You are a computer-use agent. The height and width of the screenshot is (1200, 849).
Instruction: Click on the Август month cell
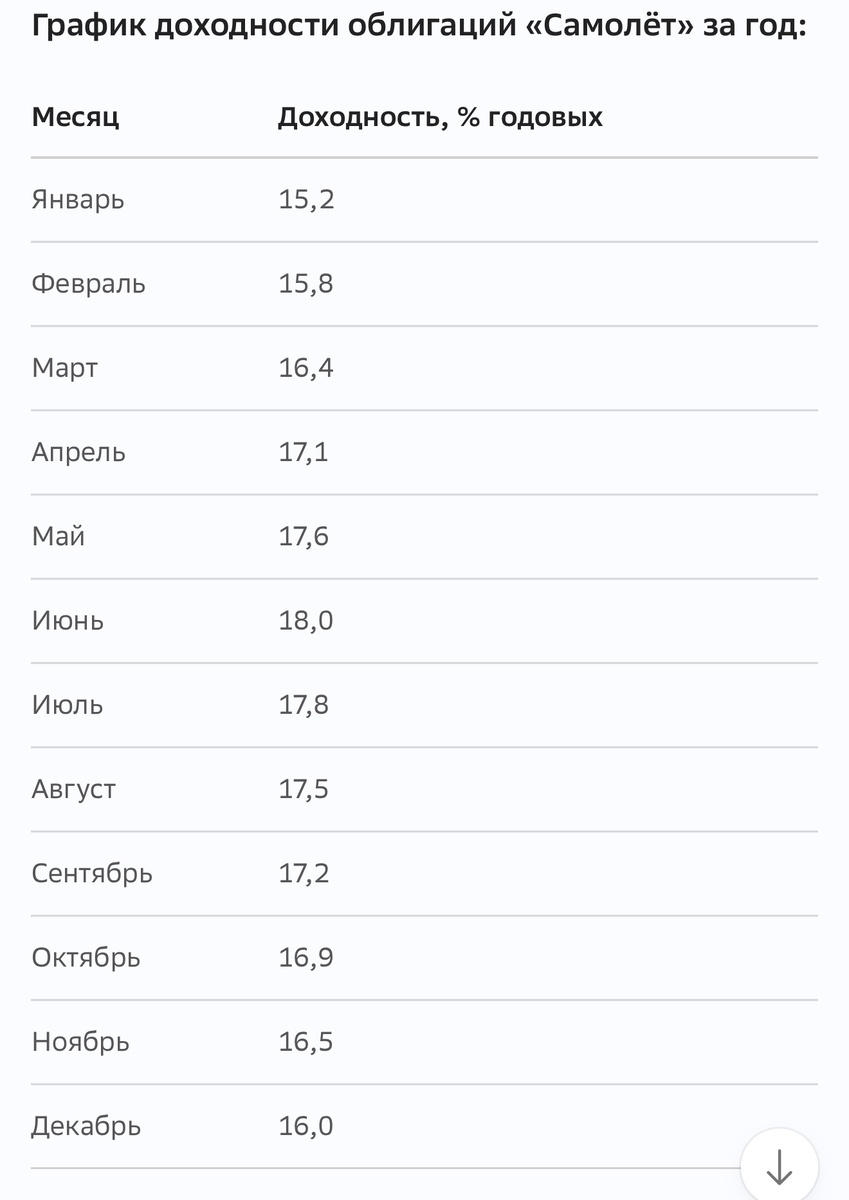pos(73,789)
